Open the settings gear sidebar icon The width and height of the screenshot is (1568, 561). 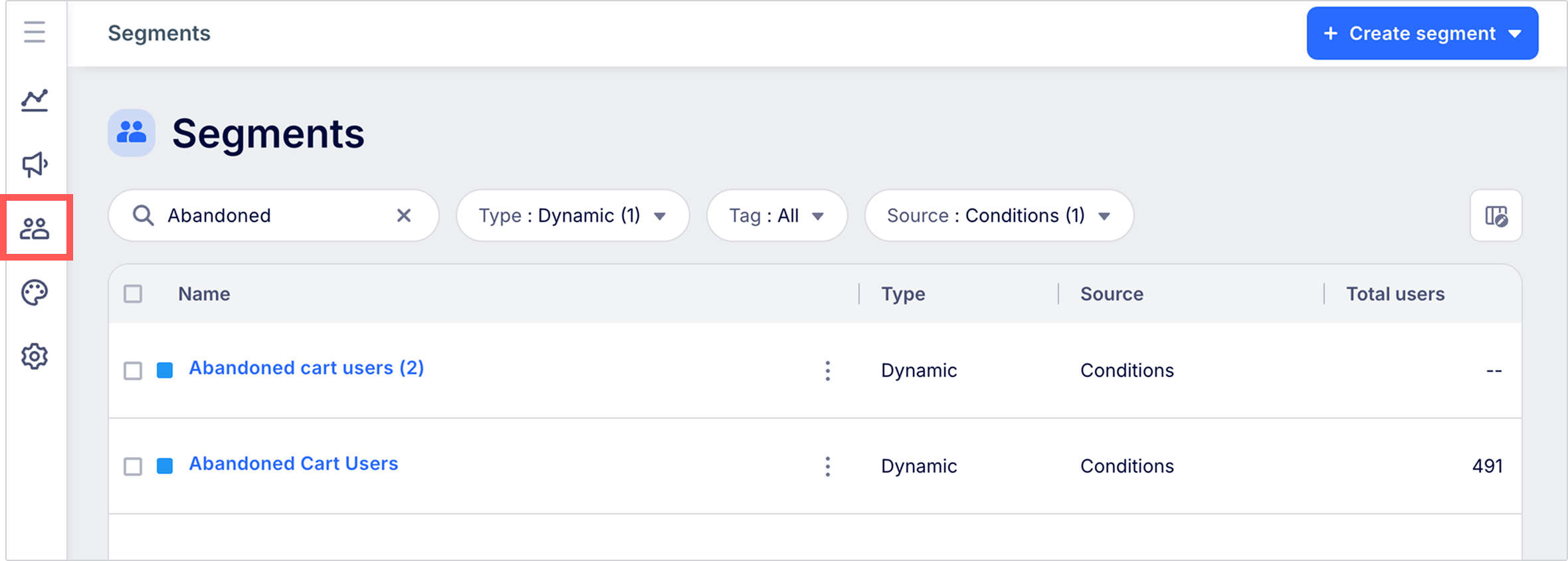click(35, 356)
